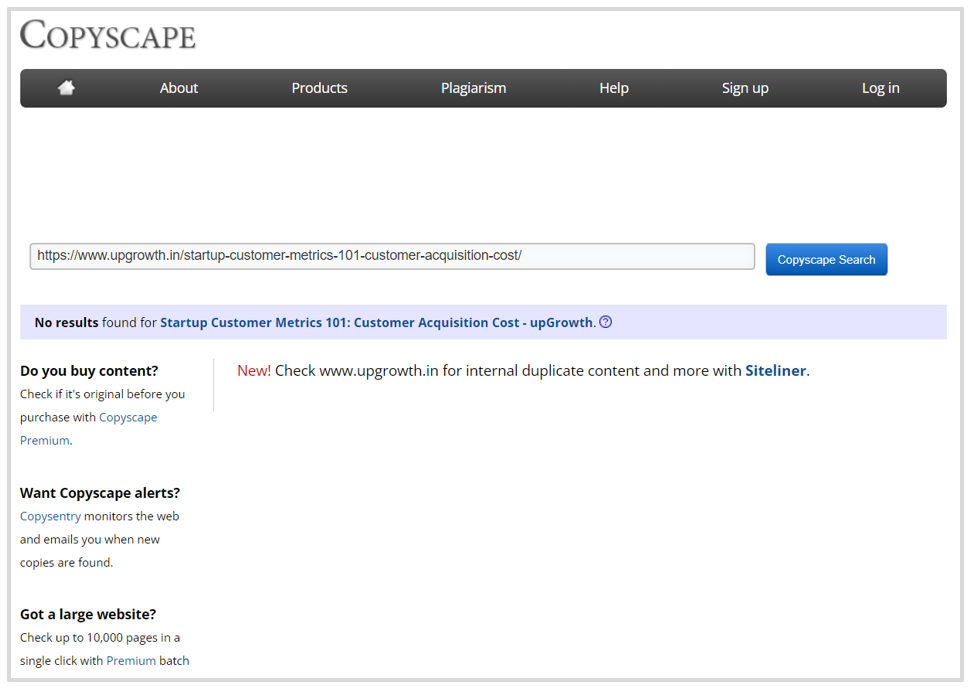Screen dimensions: 969x689
Task: Open the Copysentry link
Action: point(50,517)
